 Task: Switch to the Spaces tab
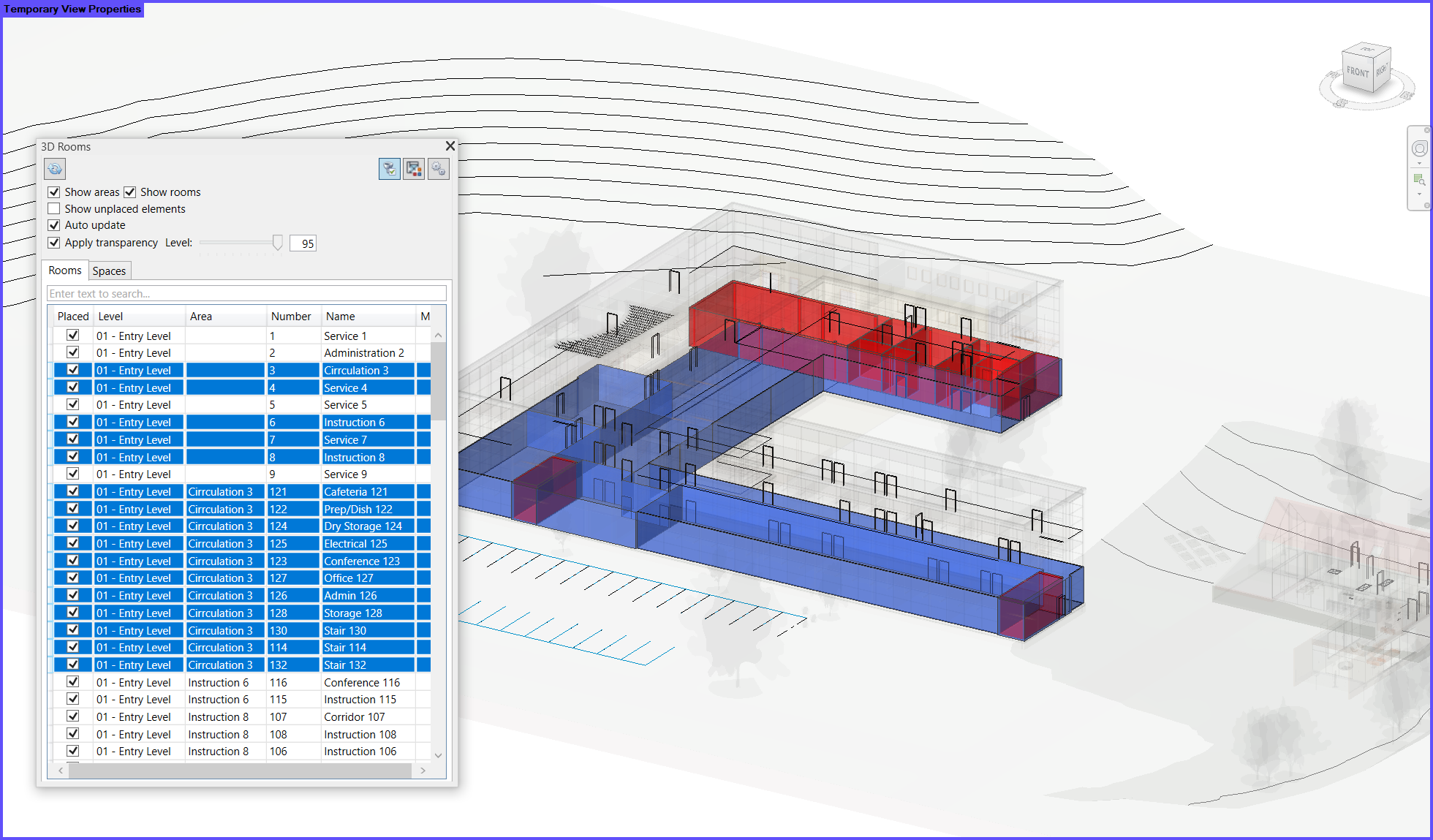(x=109, y=271)
